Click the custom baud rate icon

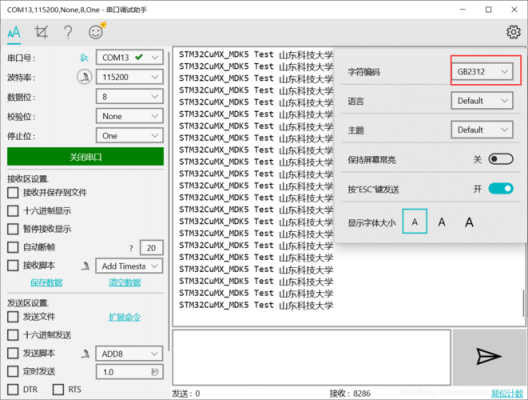pos(84,77)
